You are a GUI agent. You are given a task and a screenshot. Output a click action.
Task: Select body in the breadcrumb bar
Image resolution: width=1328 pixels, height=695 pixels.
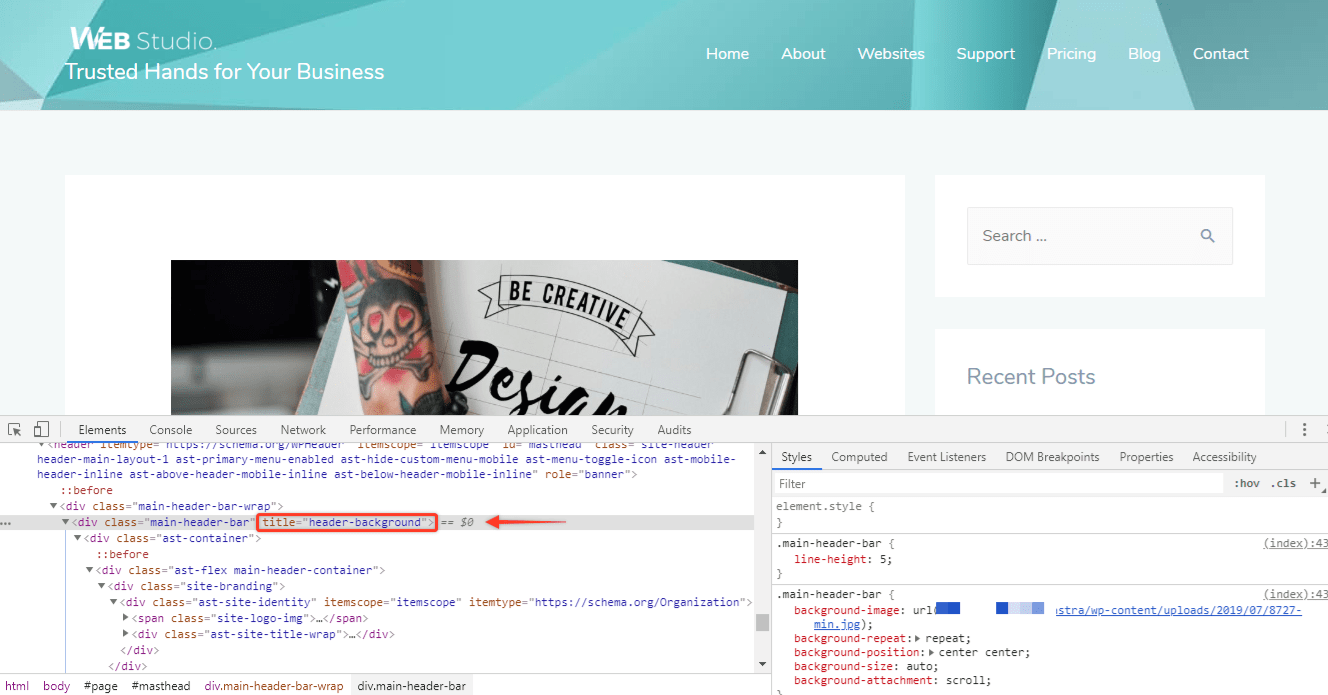[56, 686]
